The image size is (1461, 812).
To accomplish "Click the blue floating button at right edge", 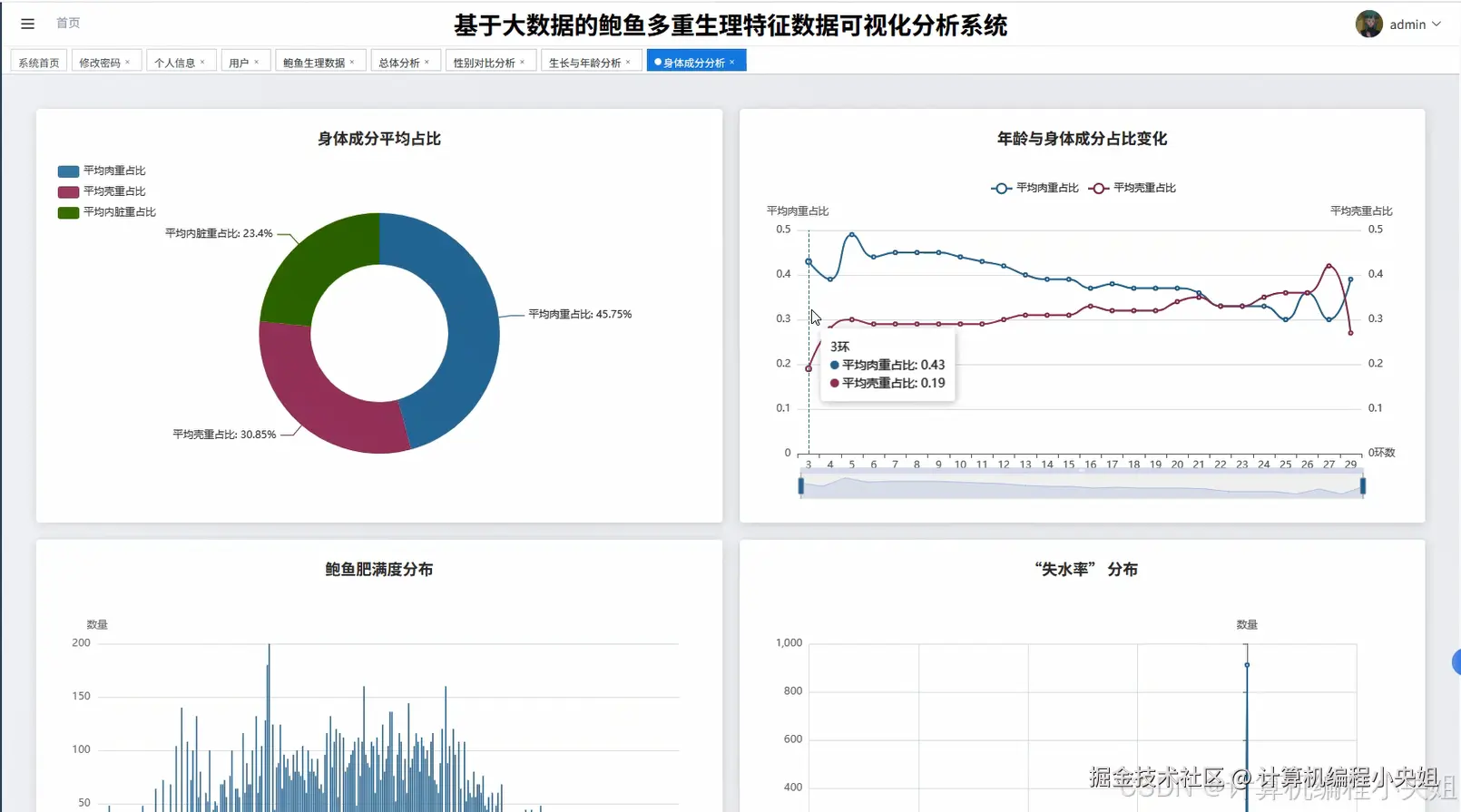I will tap(1456, 662).
